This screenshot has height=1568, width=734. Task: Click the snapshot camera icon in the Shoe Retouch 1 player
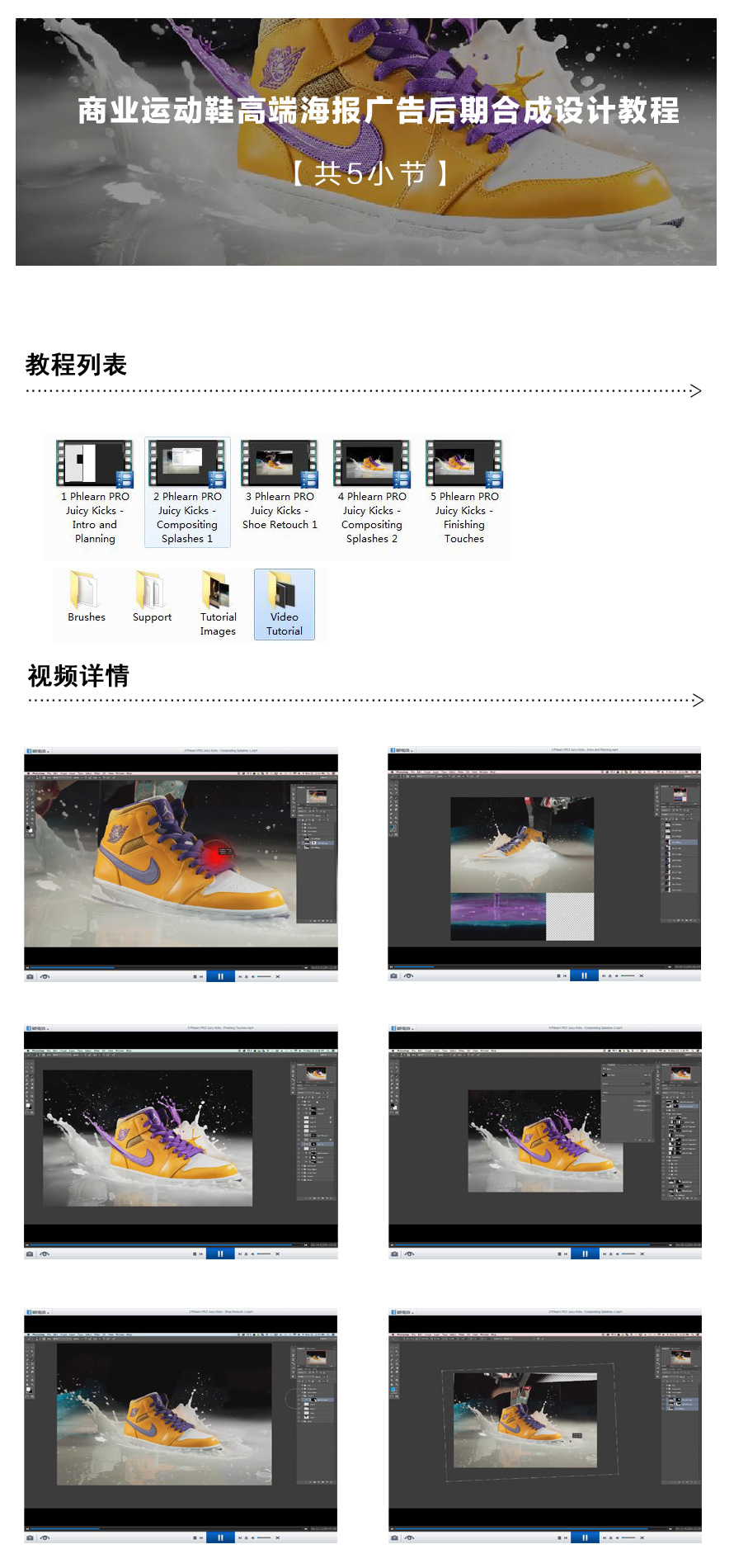point(30,1537)
